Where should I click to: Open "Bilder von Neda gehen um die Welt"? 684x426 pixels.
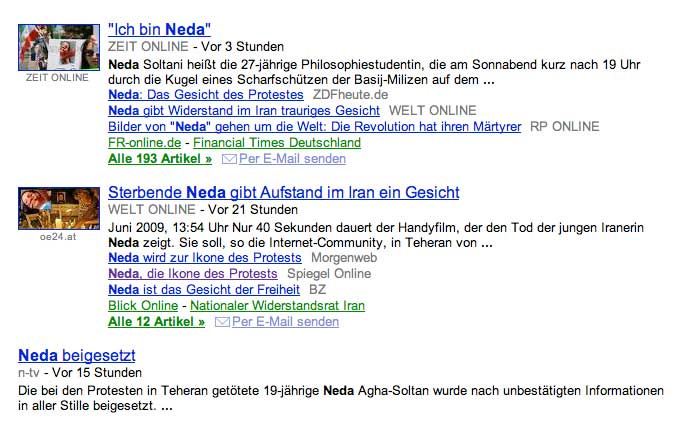pos(314,127)
